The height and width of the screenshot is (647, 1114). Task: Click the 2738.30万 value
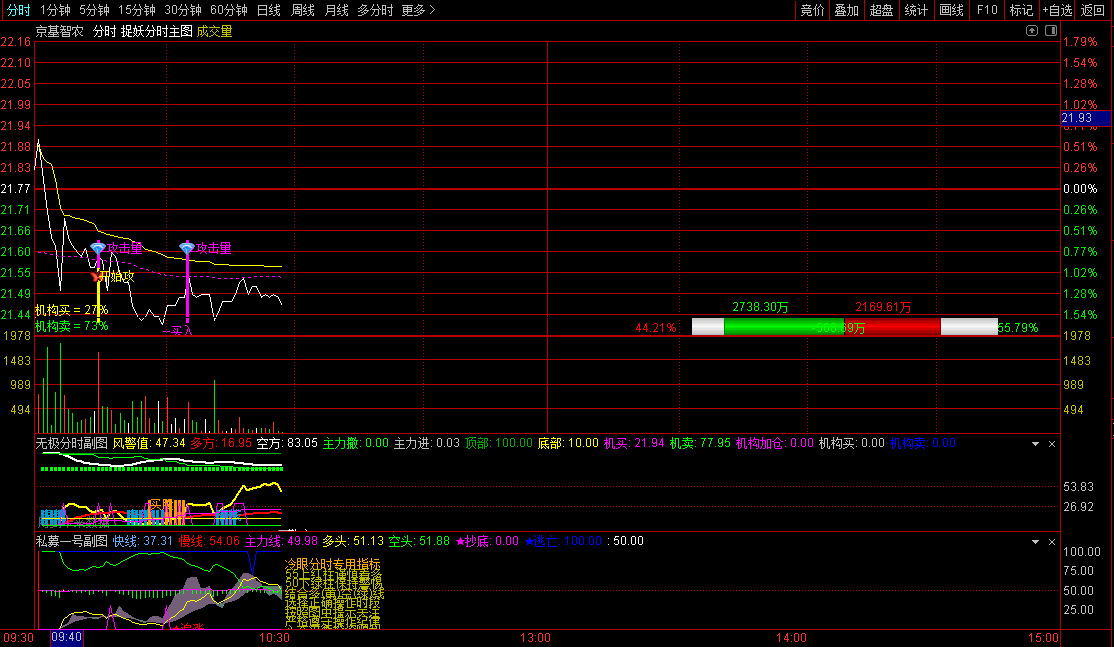[760, 307]
